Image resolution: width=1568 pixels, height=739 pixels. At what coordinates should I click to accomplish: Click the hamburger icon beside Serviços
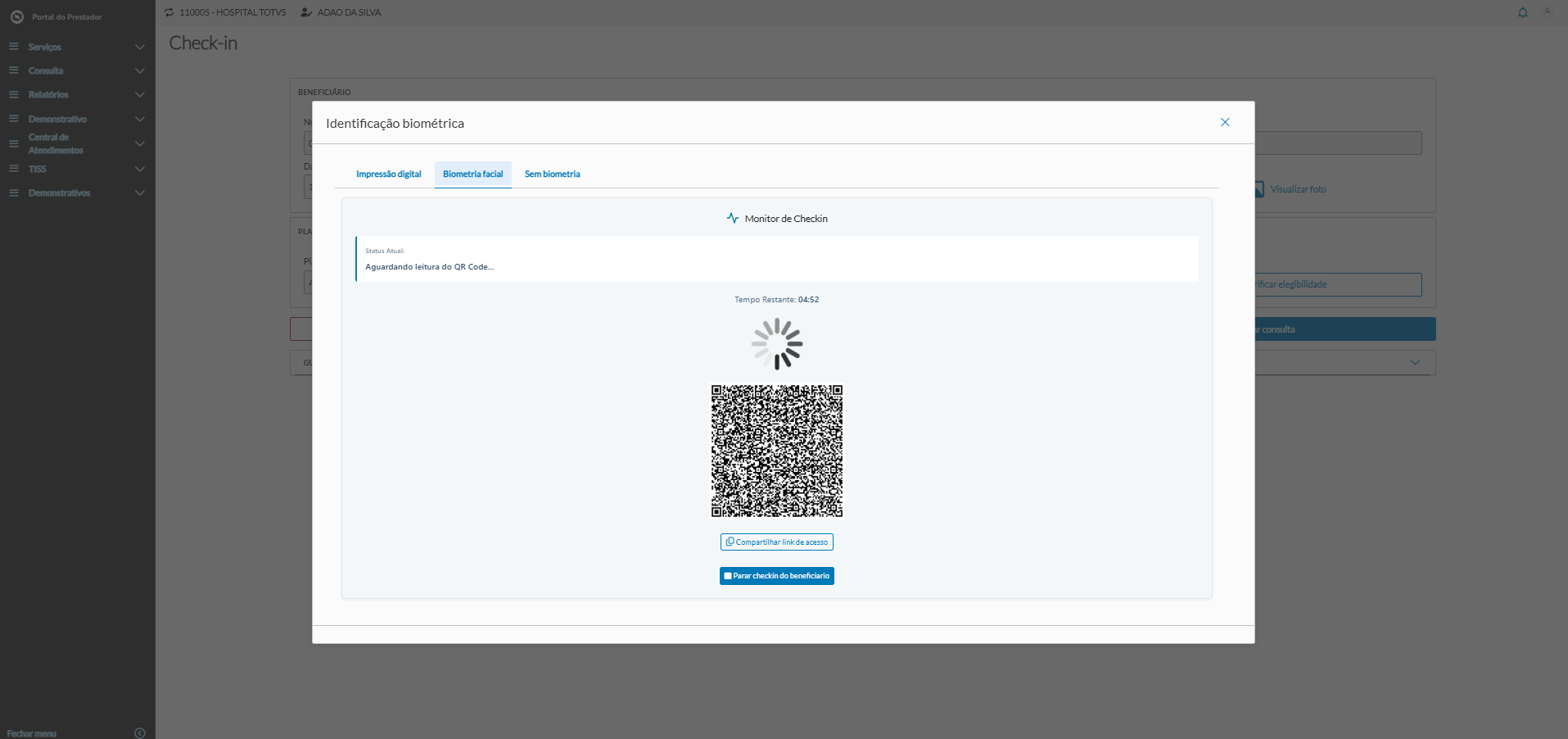point(14,47)
